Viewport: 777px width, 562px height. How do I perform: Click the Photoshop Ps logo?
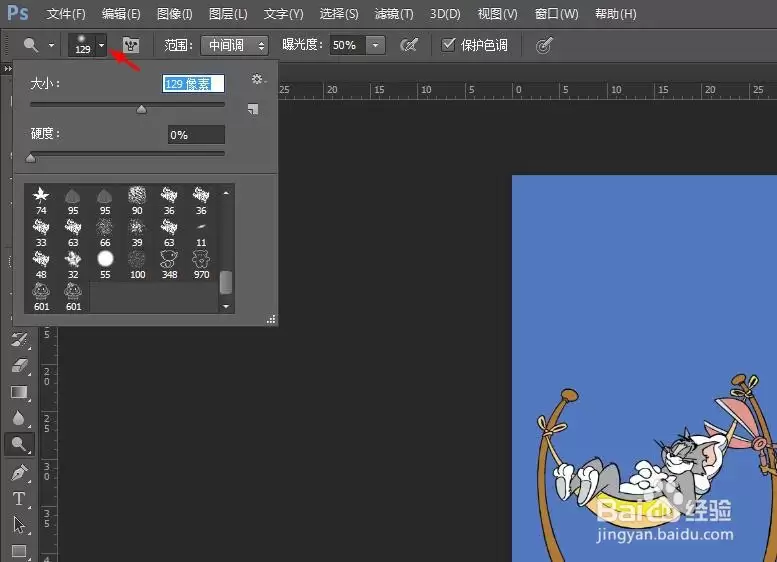click(17, 12)
